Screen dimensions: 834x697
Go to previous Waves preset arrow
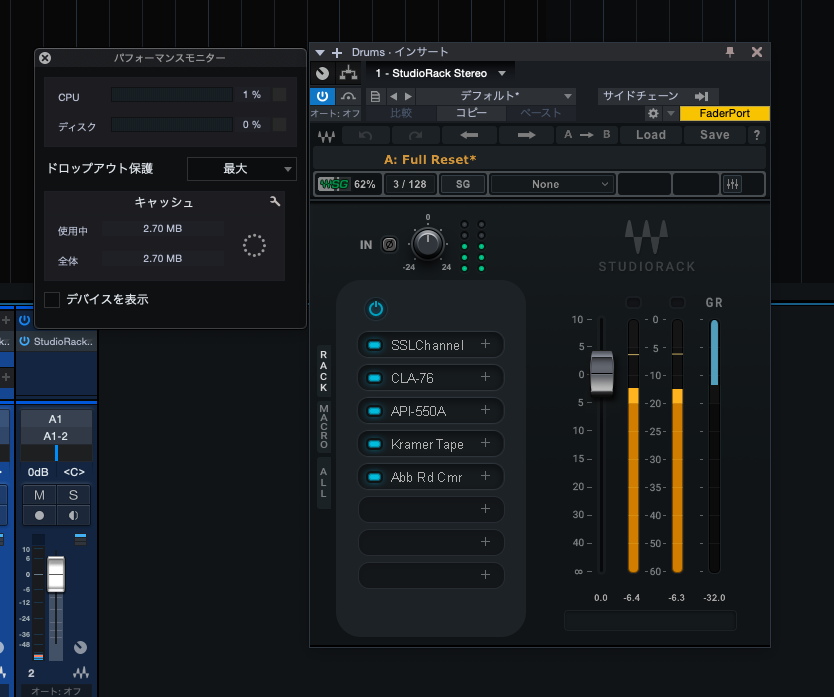pyautogui.click(x=469, y=135)
